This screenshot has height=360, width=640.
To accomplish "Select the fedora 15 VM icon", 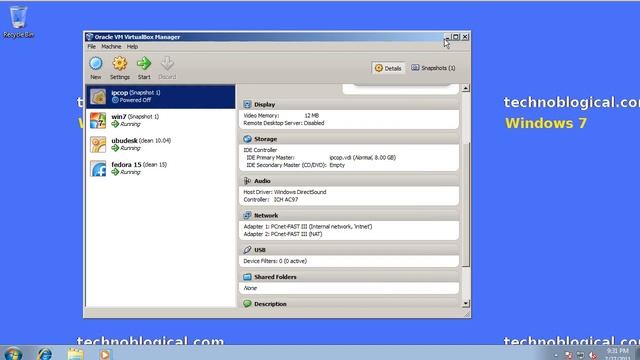I will coord(98,169).
